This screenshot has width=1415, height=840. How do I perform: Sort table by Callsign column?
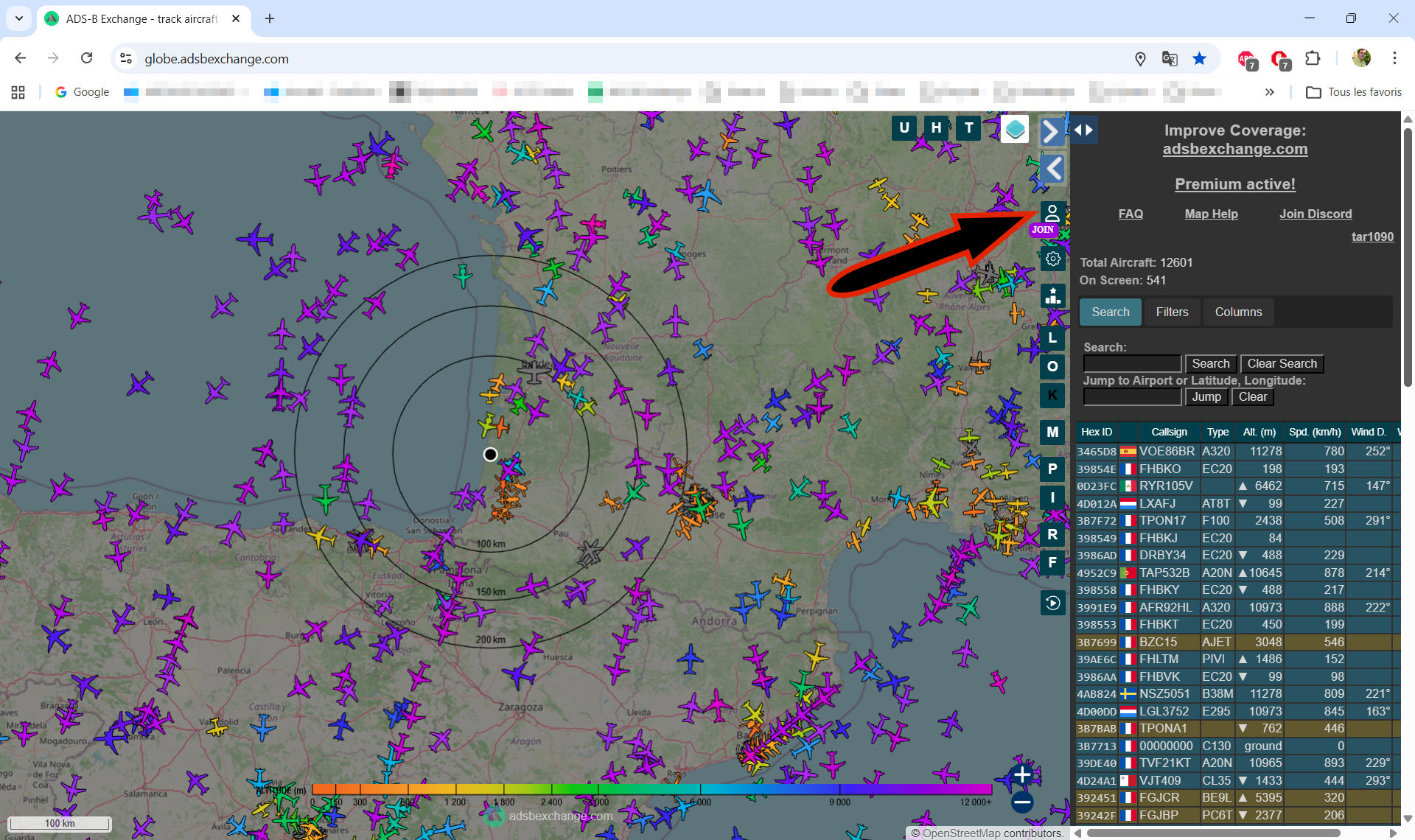tap(1169, 432)
